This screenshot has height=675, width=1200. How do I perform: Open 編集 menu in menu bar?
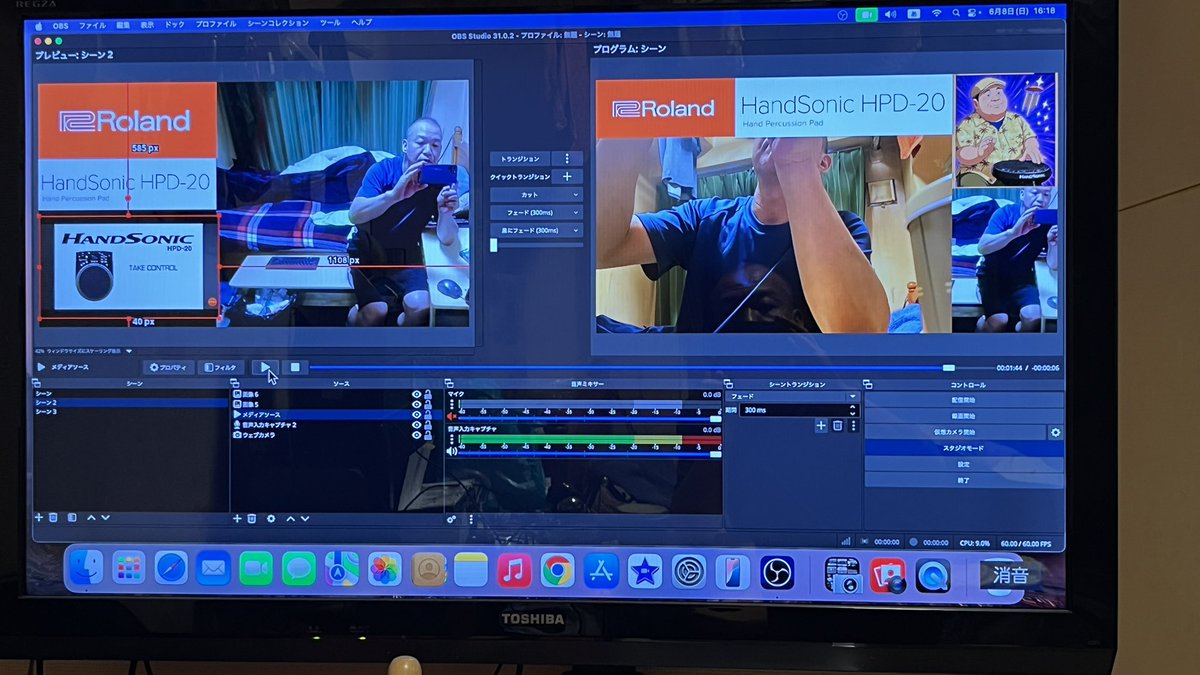tap(123, 23)
